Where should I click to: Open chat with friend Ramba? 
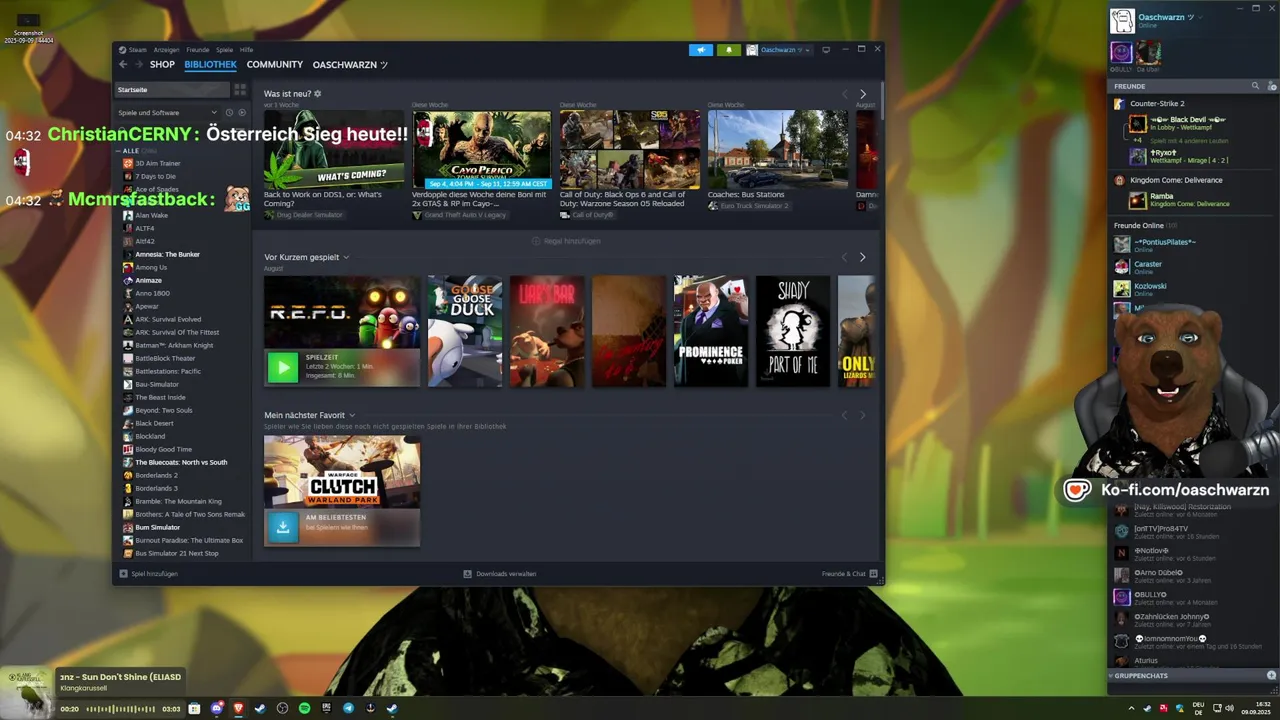tap(1190, 200)
